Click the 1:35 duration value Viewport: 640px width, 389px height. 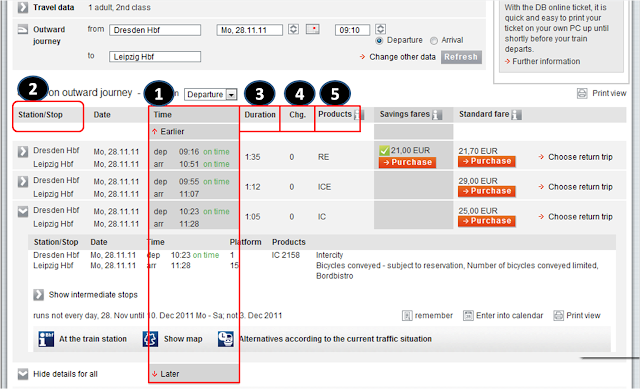(x=253, y=157)
